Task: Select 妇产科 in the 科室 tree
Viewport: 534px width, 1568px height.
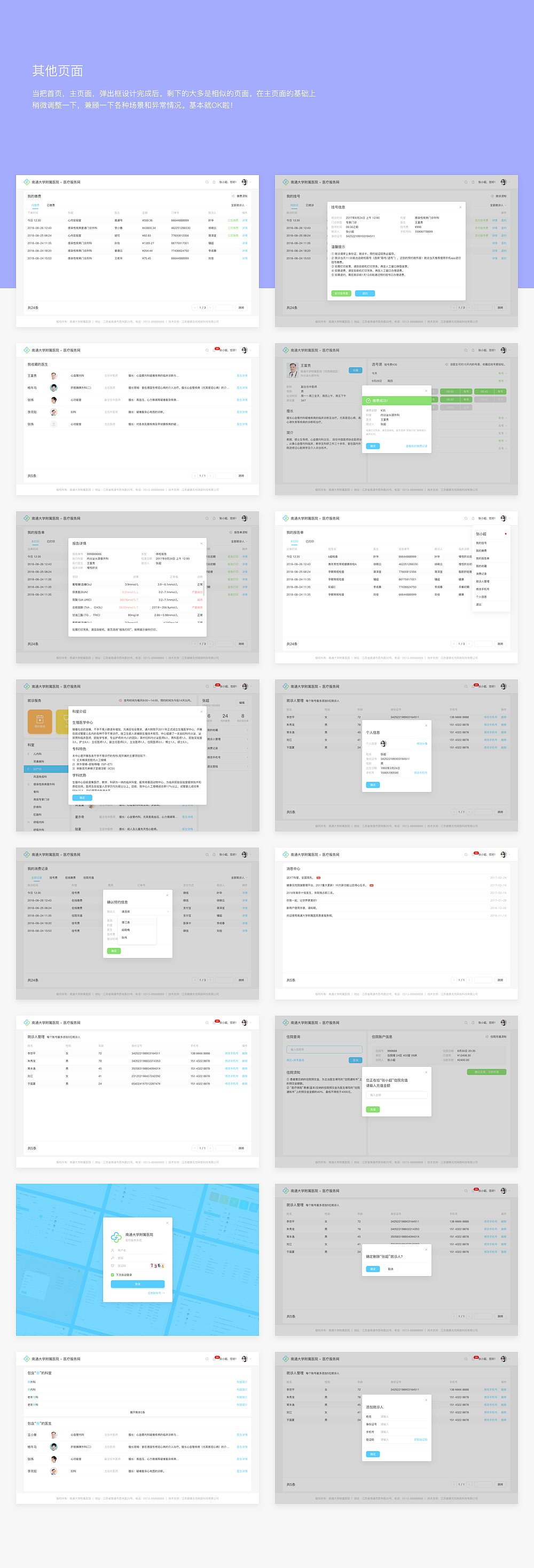Action: coord(46,769)
